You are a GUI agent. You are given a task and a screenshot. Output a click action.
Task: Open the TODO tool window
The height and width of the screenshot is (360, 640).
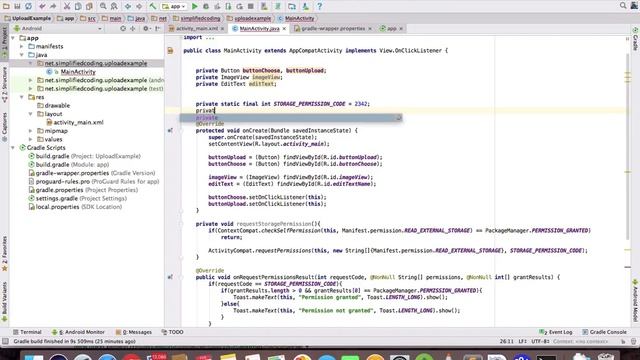coord(173,332)
